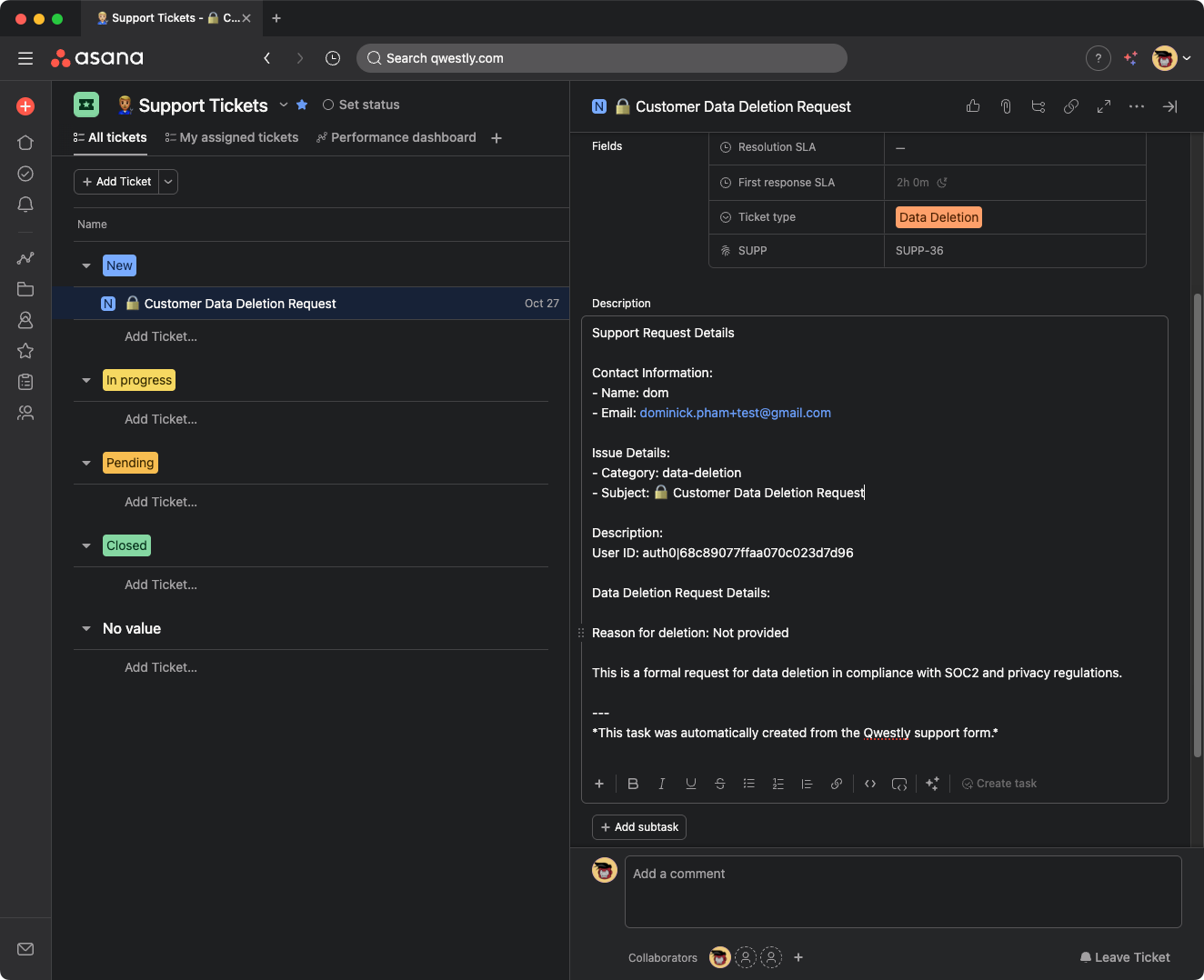Toggle the favorite star for Support Tickets
The width and height of the screenshot is (1204, 980).
302,105
